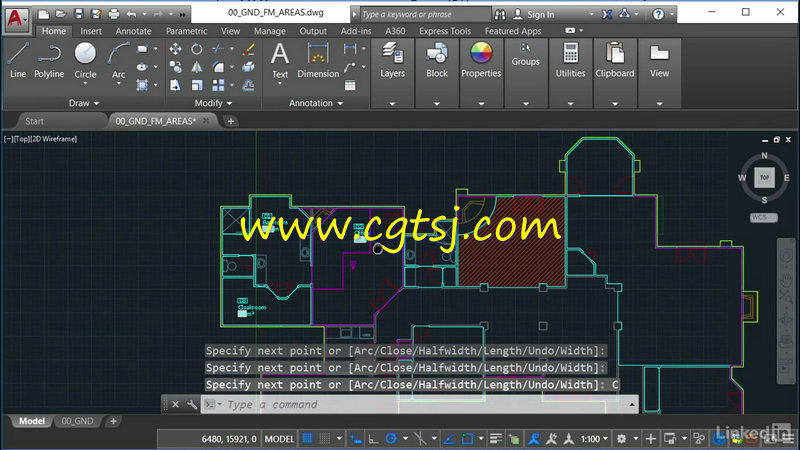Toggle drawing grid display

[x=307, y=439]
